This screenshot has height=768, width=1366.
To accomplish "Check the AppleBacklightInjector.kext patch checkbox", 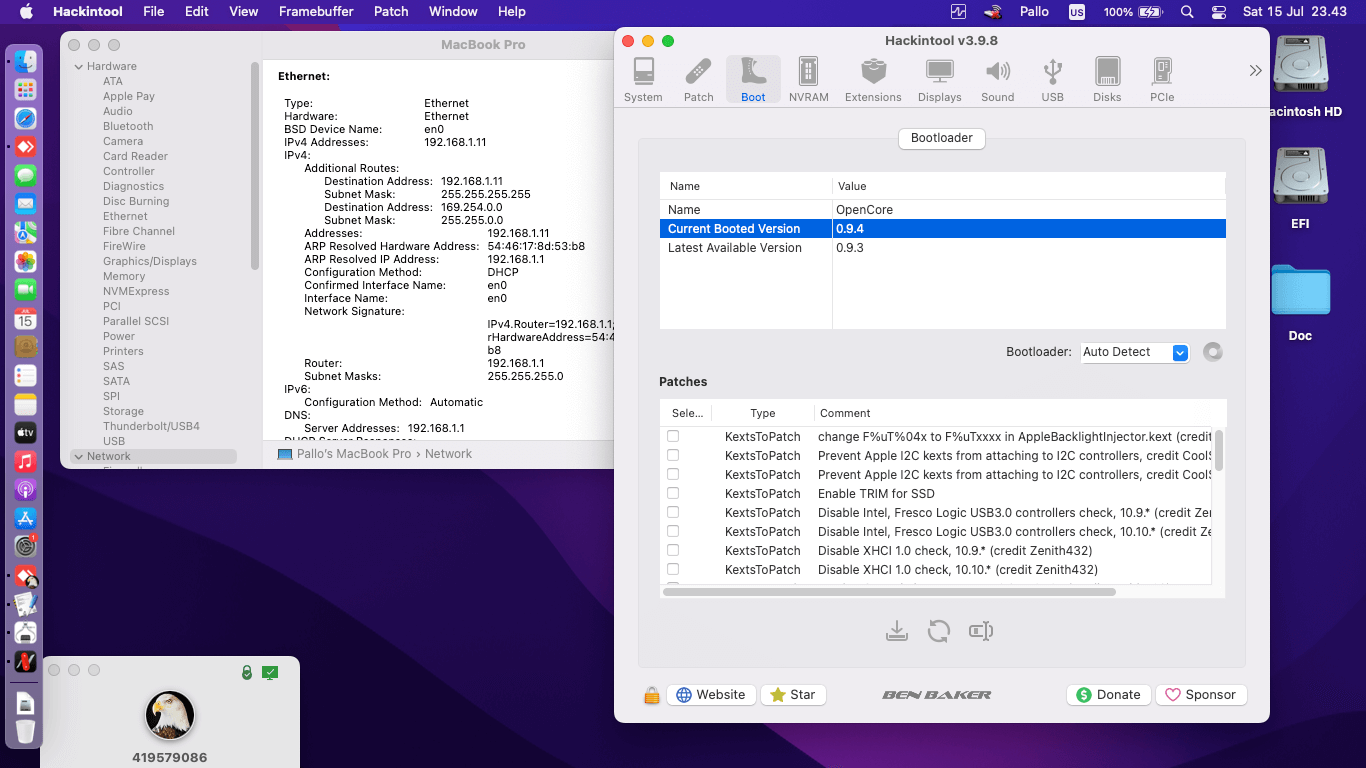I will [673, 436].
